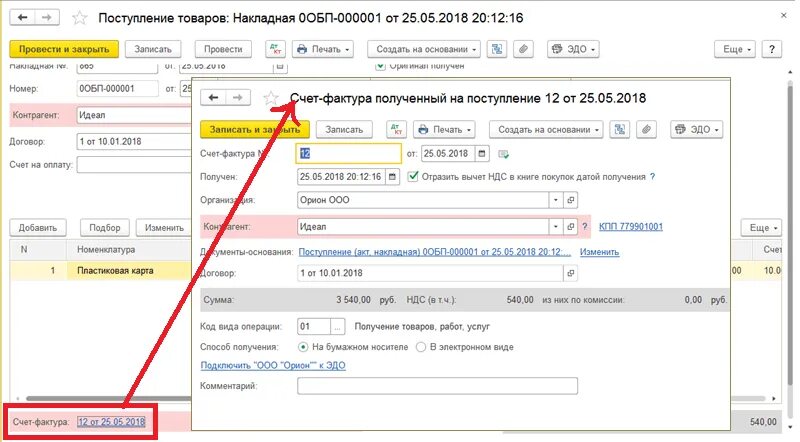Screen dimensions: 800x442
Task: Show Контрагент question mark hint
Action: [585, 227]
